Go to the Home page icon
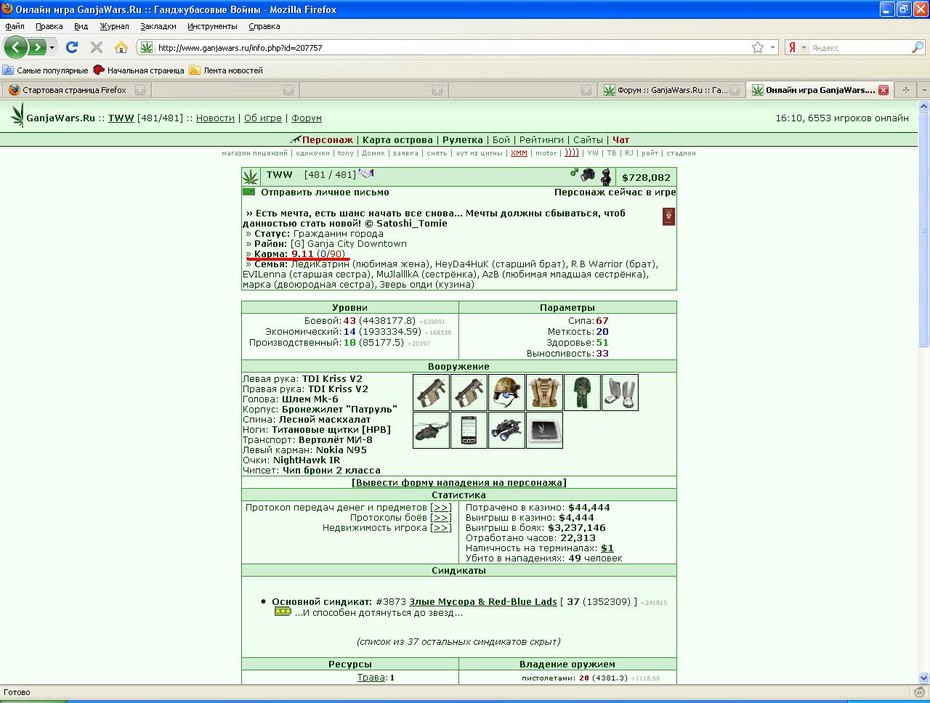Screen dimensions: 930x703 click(121, 47)
